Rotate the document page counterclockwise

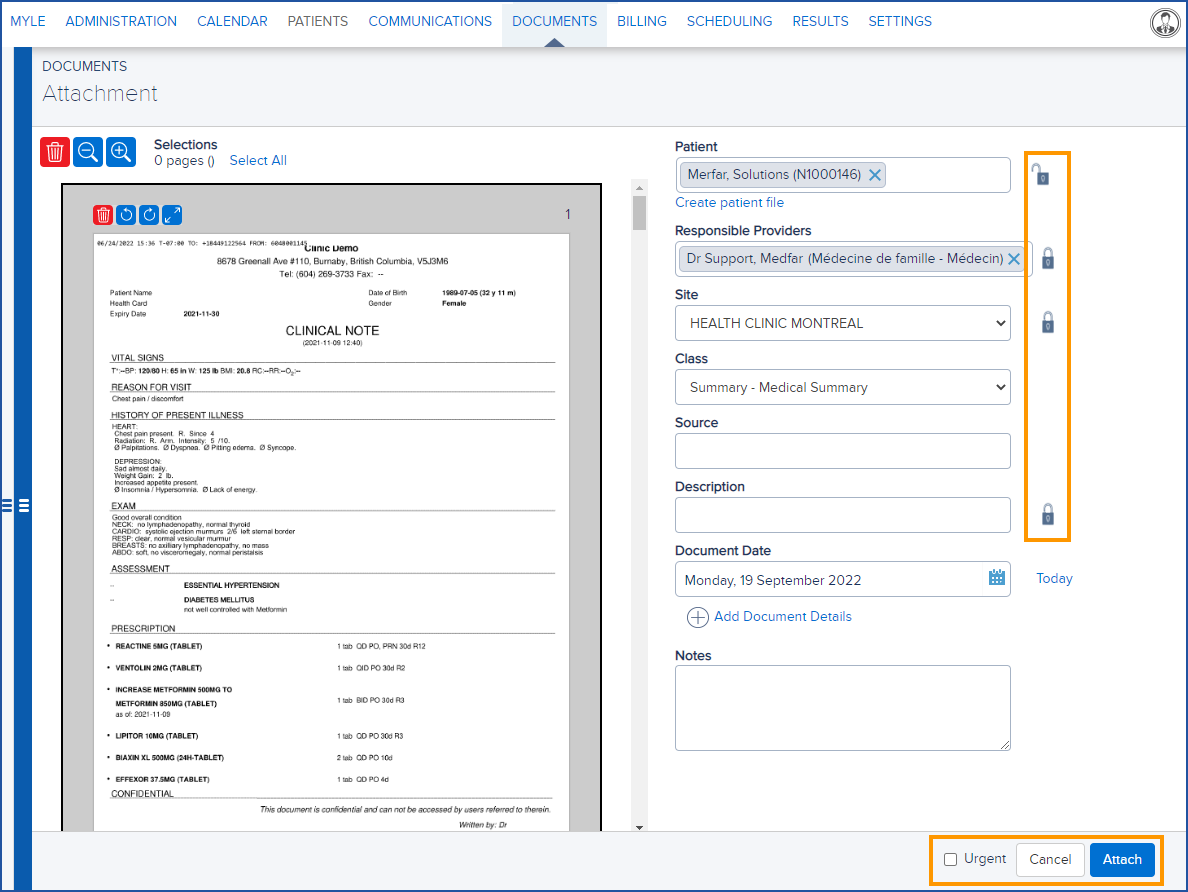click(x=125, y=214)
